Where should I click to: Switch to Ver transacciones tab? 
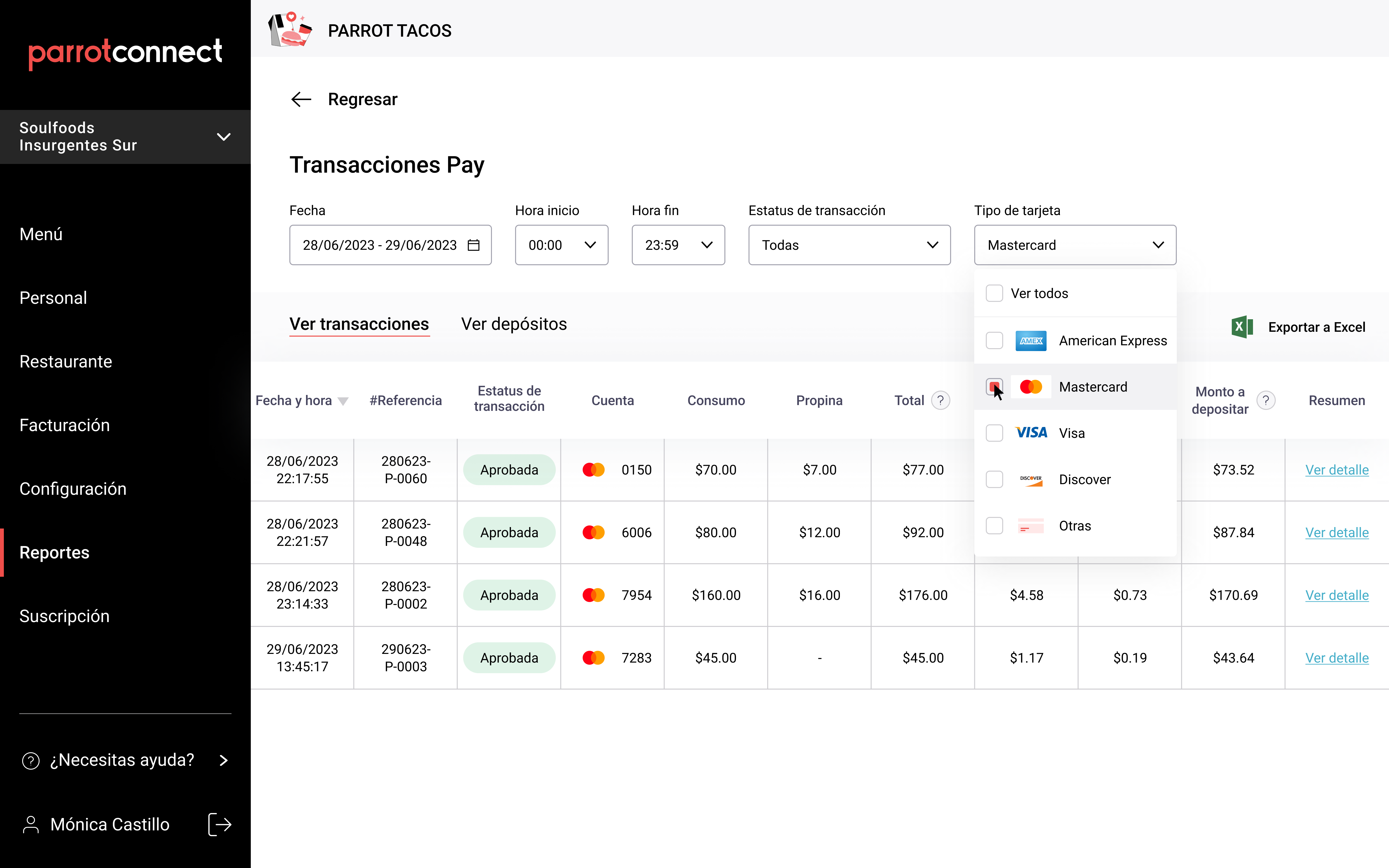[x=359, y=324]
